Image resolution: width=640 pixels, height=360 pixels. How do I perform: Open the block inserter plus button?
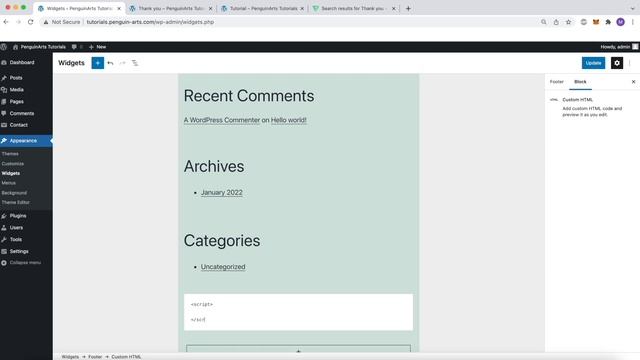click(x=98, y=63)
